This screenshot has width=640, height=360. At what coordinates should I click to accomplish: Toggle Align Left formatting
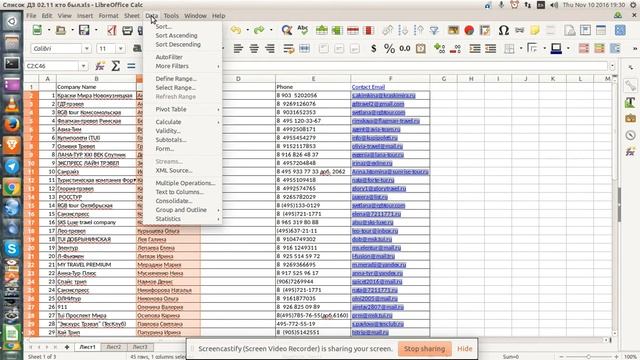coord(238,49)
